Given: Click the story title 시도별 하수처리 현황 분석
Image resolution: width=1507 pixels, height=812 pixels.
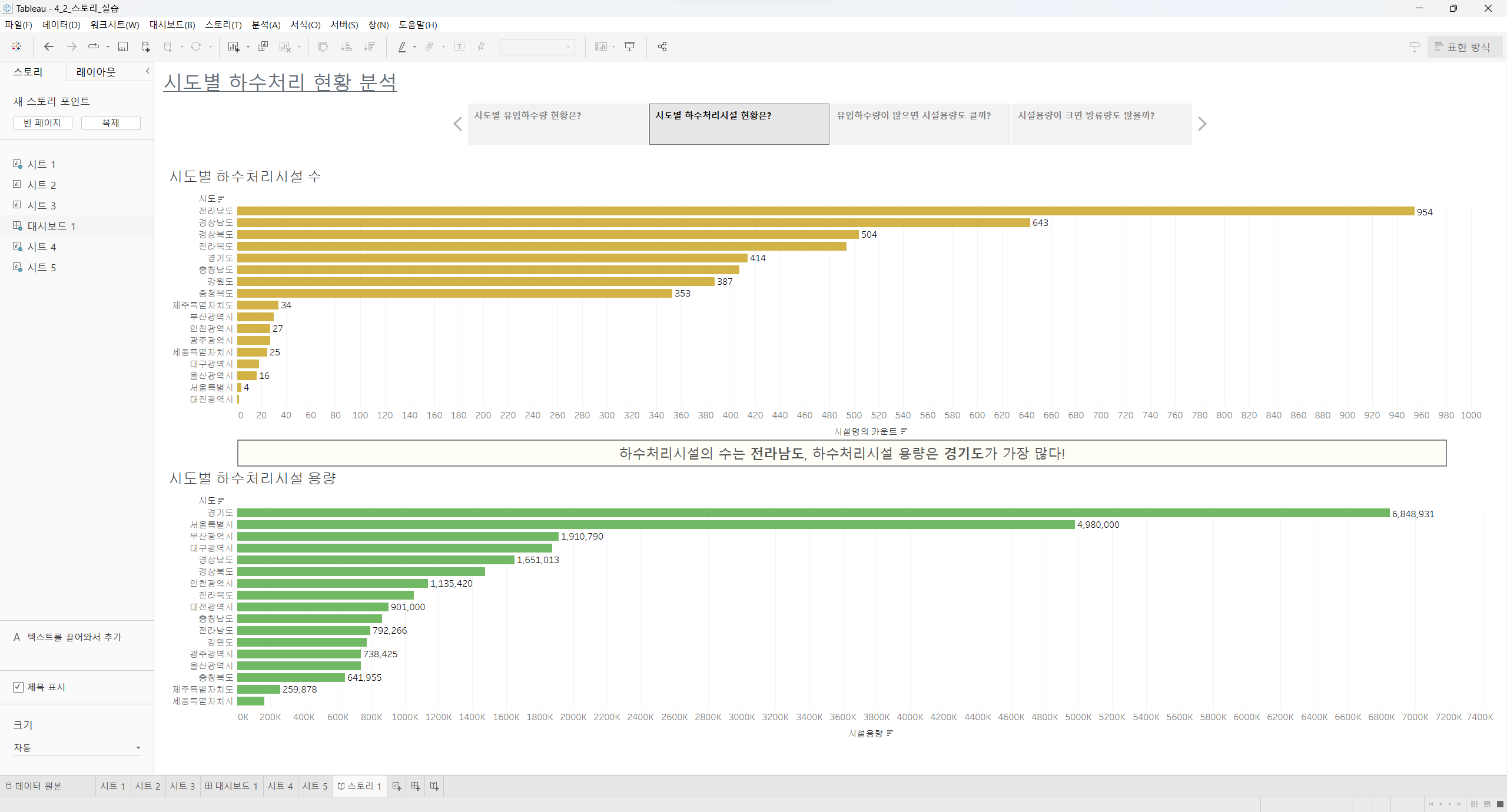Looking at the screenshot, I should (x=280, y=82).
